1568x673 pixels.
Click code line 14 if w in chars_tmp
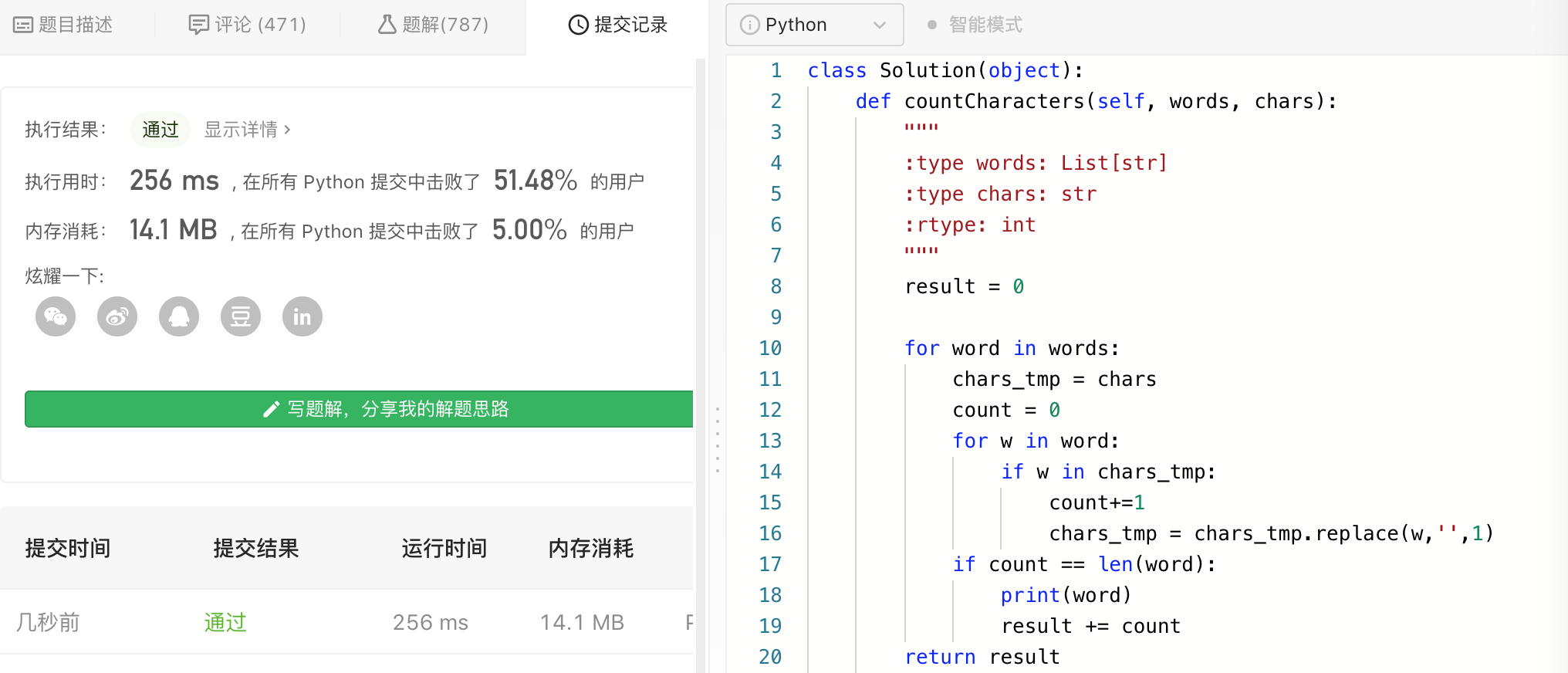[1108, 472]
